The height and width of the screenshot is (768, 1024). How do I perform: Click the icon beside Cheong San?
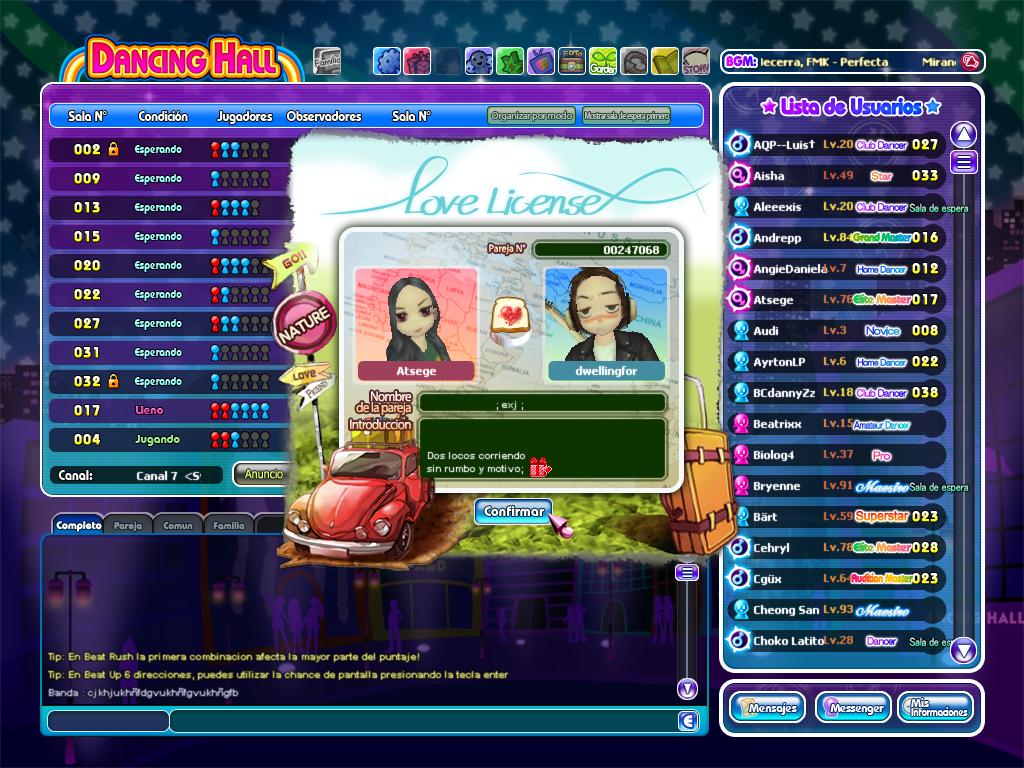click(741, 609)
